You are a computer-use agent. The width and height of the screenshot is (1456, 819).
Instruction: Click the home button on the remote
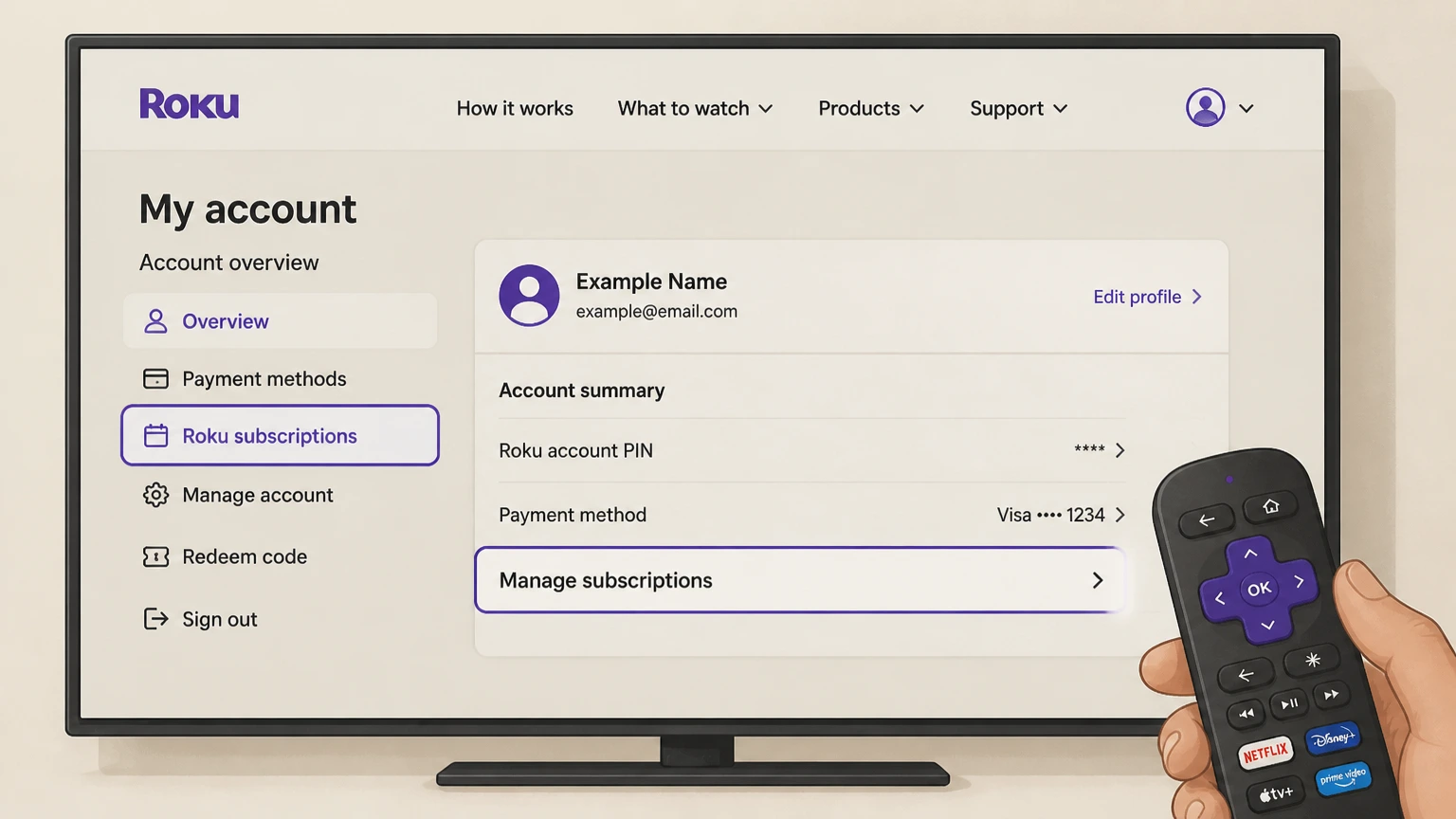(1271, 507)
